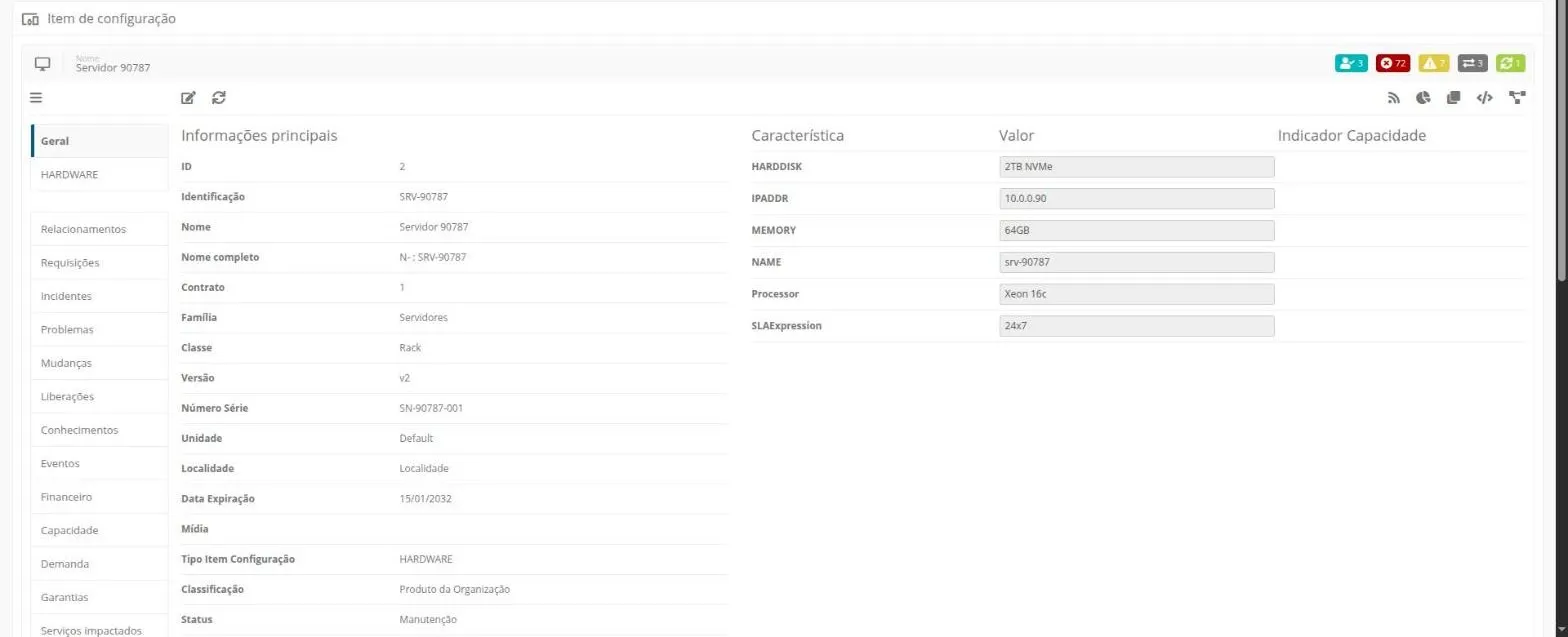Go to Incidentes in the sidebar

[100, 296]
